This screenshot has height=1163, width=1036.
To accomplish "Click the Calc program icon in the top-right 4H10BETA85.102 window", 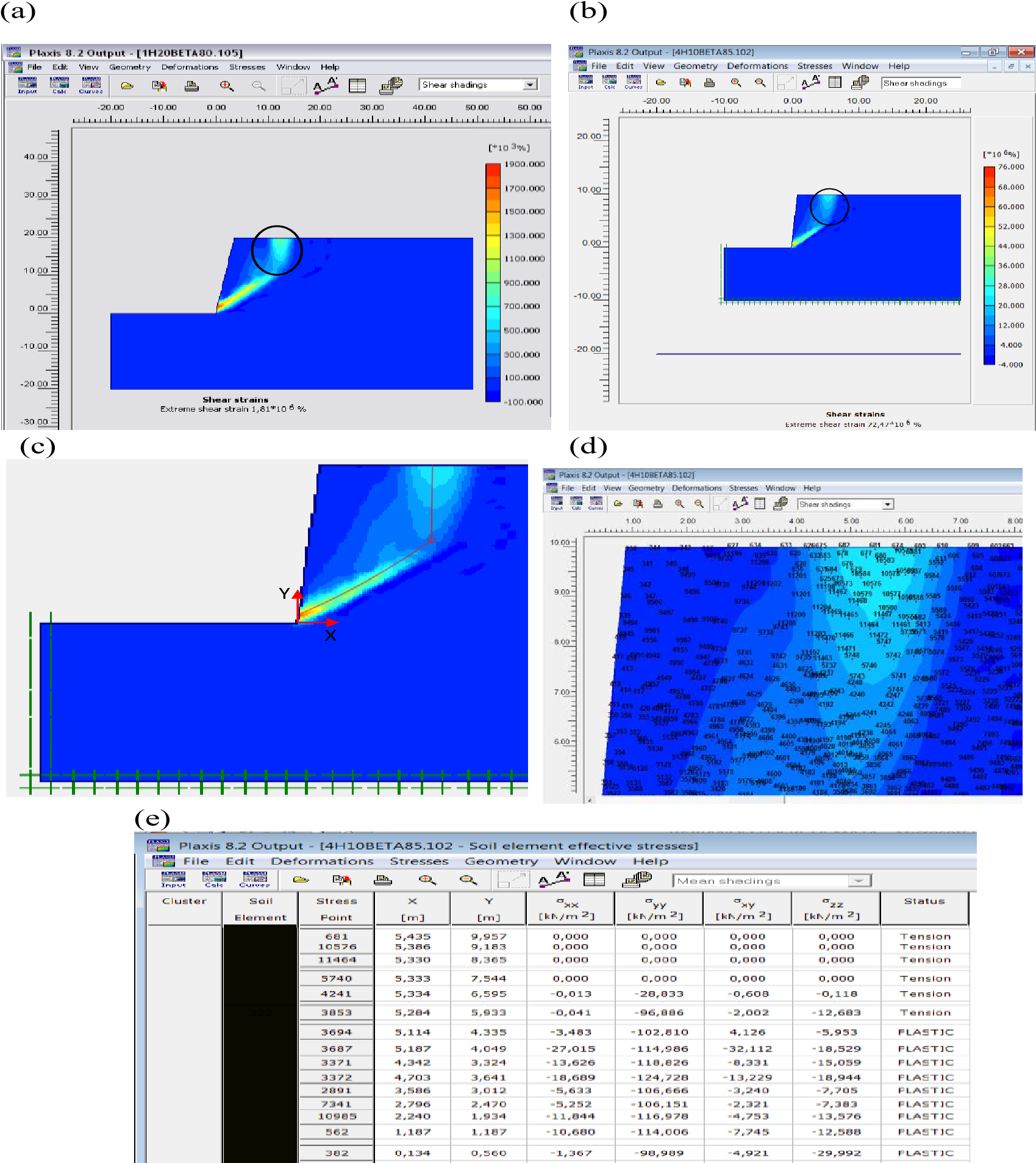I will (x=609, y=82).
